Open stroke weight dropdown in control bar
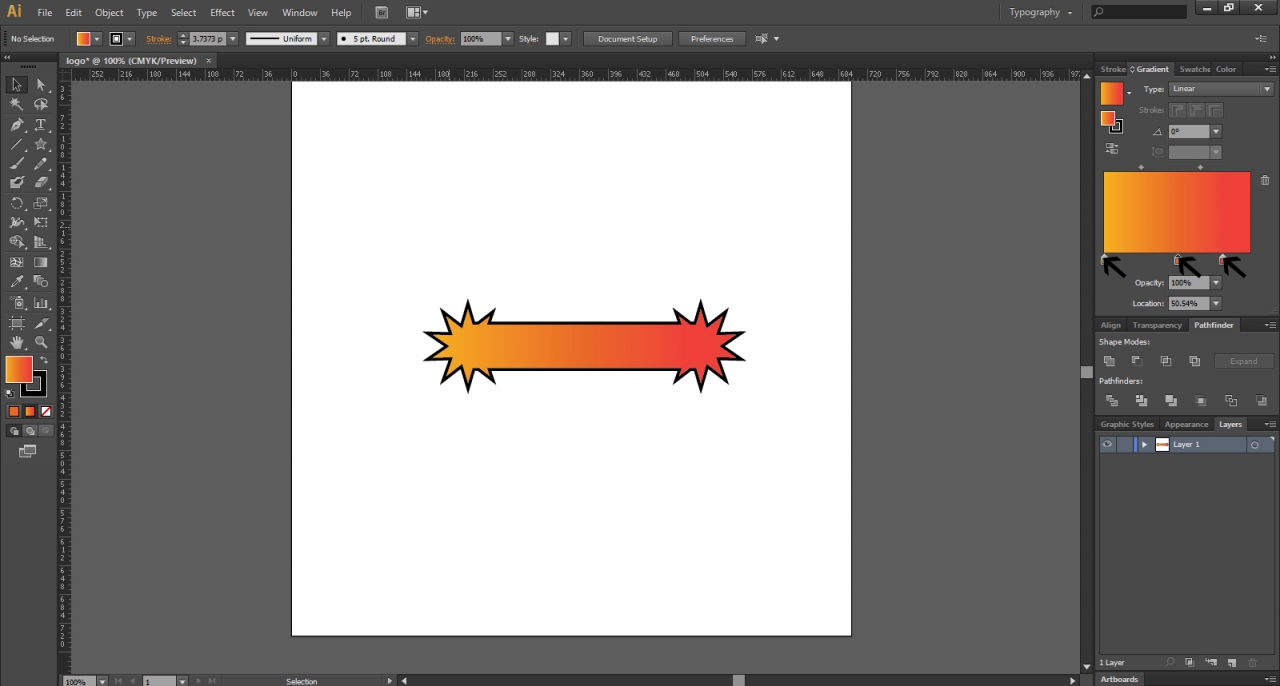This screenshot has height=686, width=1280. click(x=233, y=39)
